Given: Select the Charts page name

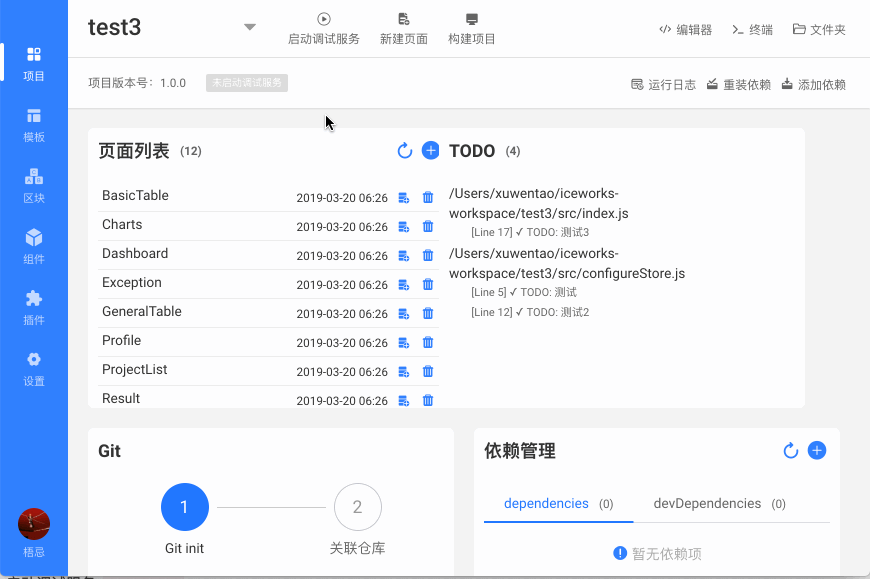Looking at the screenshot, I should pos(122,224).
